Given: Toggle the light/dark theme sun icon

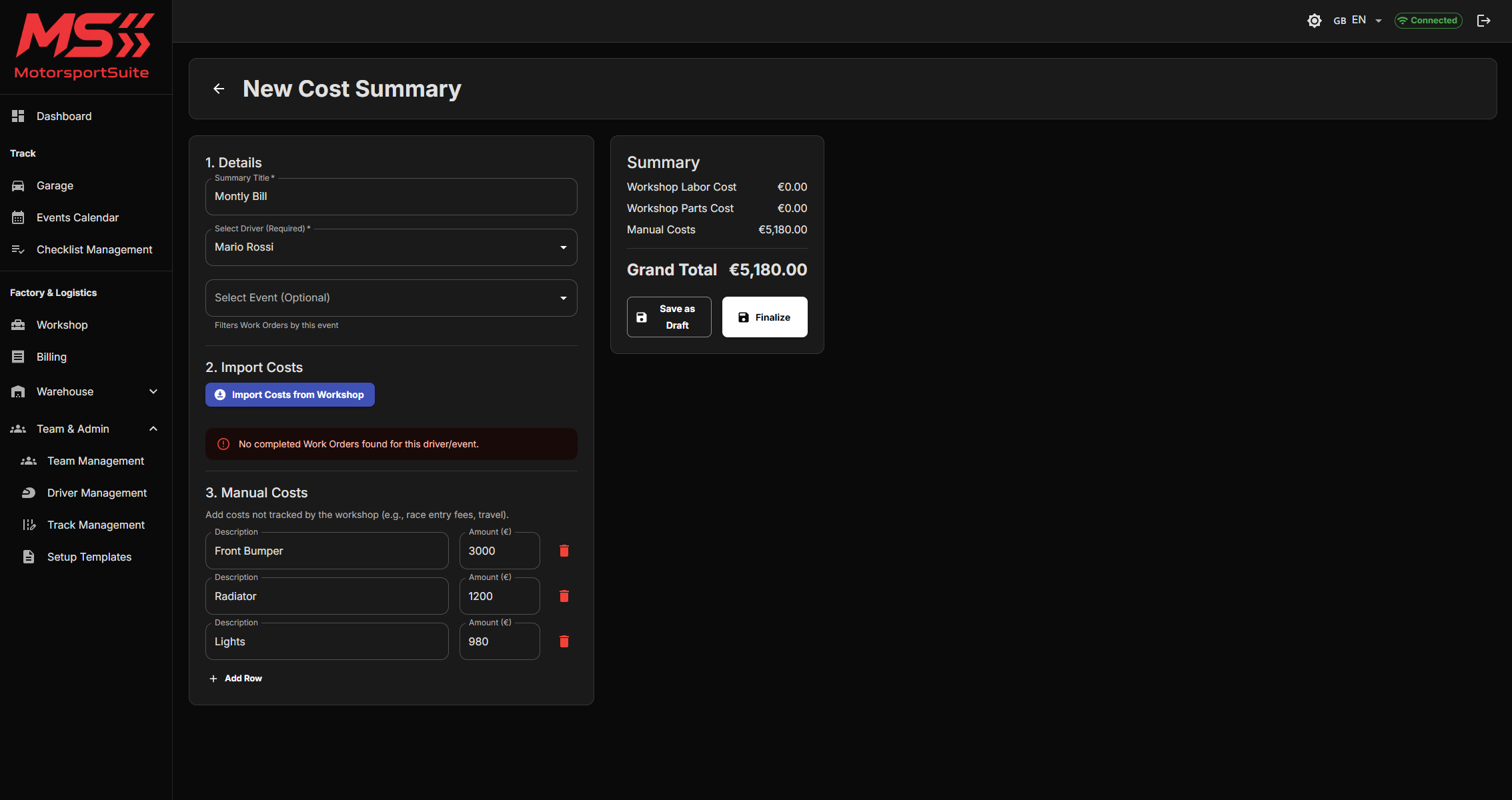Looking at the screenshot, I should point(1314,21).
